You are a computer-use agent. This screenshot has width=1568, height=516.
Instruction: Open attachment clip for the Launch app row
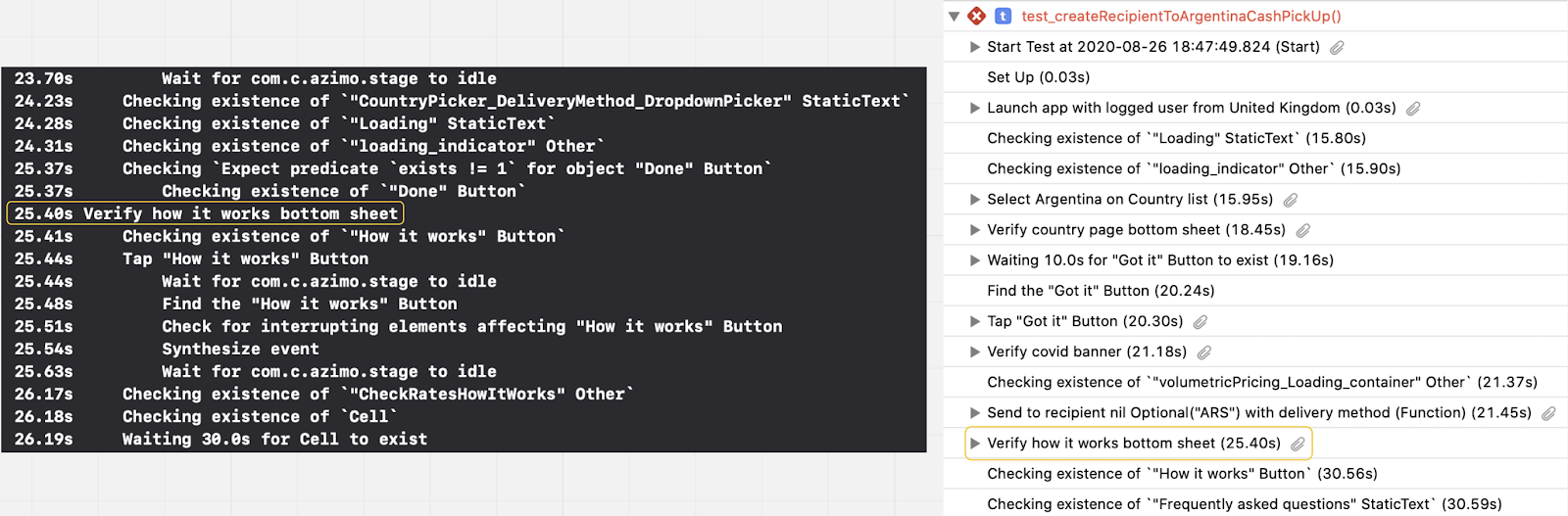1413,109
